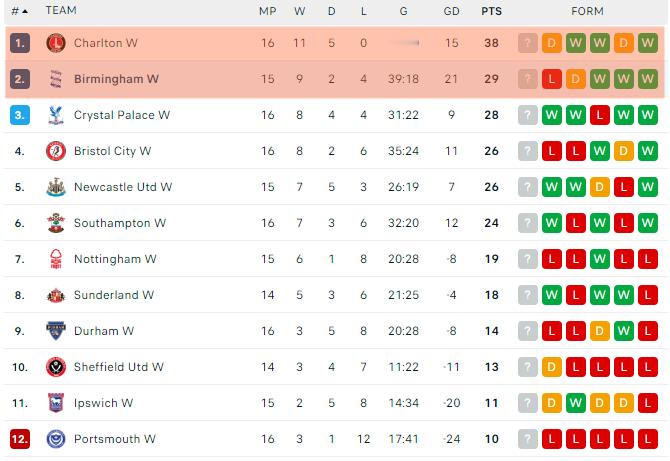The image size is (670, 461).
Task: Open the Sunderland W team link
Action: [x=113, y=295]
